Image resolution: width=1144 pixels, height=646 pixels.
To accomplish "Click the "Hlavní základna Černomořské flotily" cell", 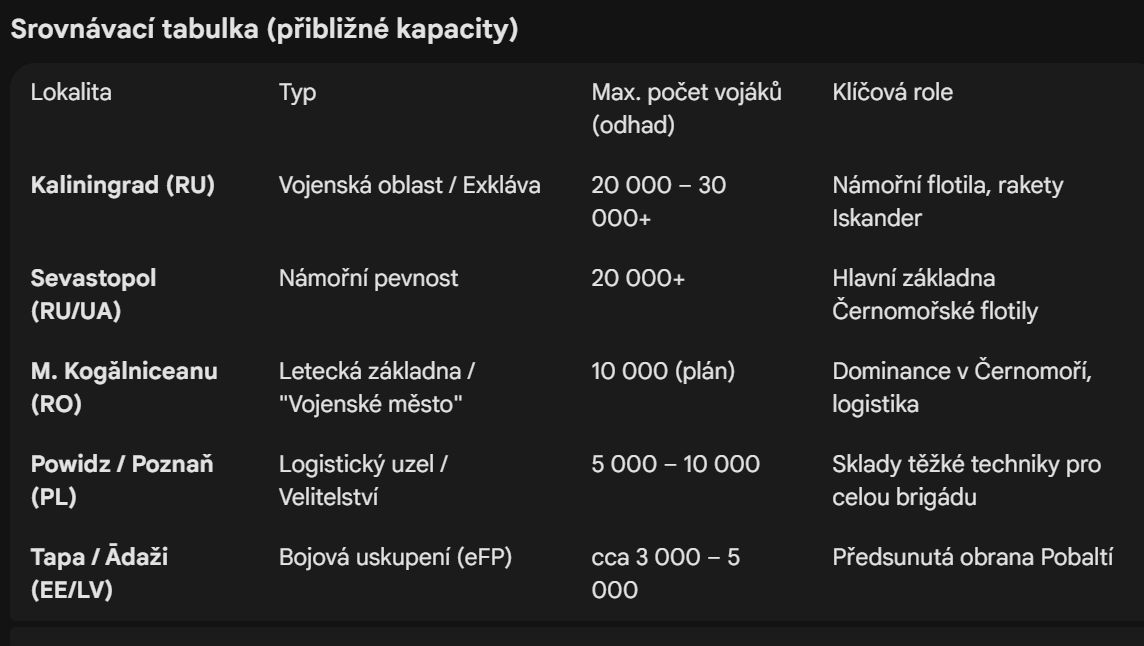I will [x=935, y=294].
